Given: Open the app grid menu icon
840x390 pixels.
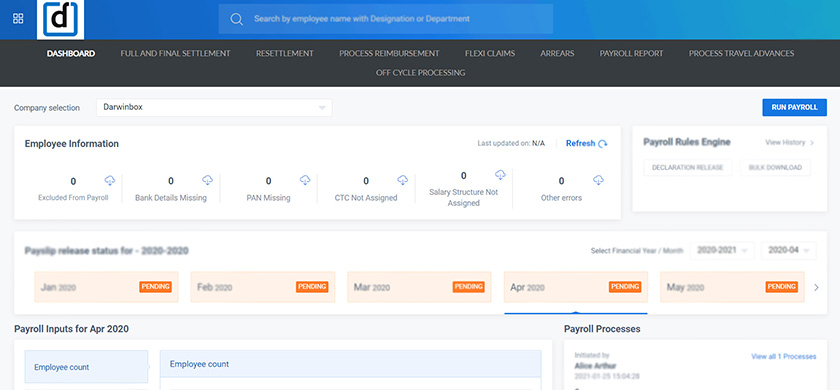Looking at the screenshot, I should click(18, 19).
